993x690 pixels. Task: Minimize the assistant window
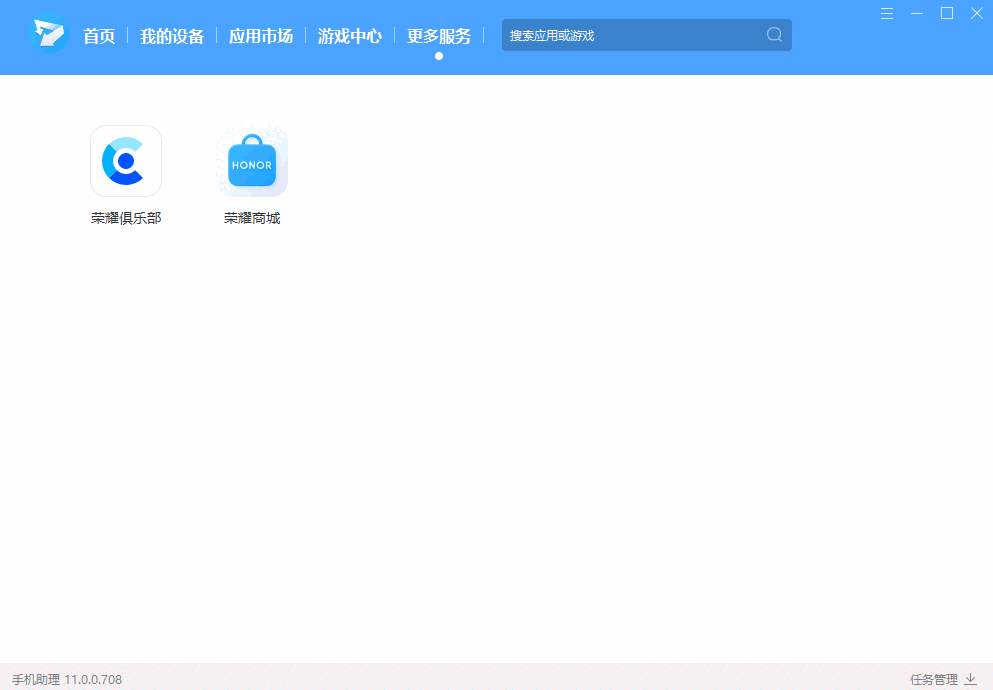917,14
